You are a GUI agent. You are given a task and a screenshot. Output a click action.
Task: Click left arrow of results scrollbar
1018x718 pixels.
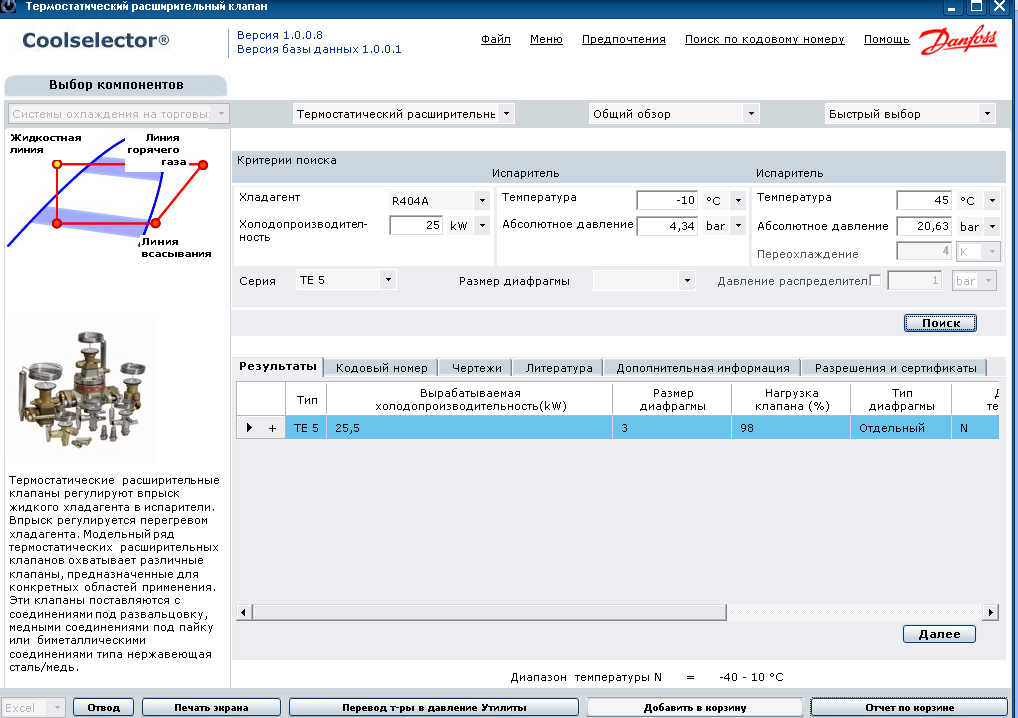(x=244, y=612)
